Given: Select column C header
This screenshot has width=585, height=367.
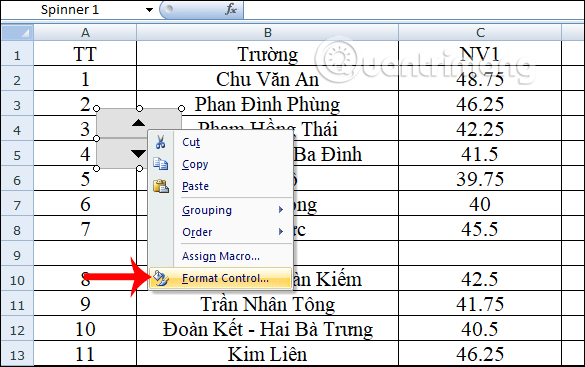Looking at the screenshot, I should pyautogui.click(x=480, y=32).
